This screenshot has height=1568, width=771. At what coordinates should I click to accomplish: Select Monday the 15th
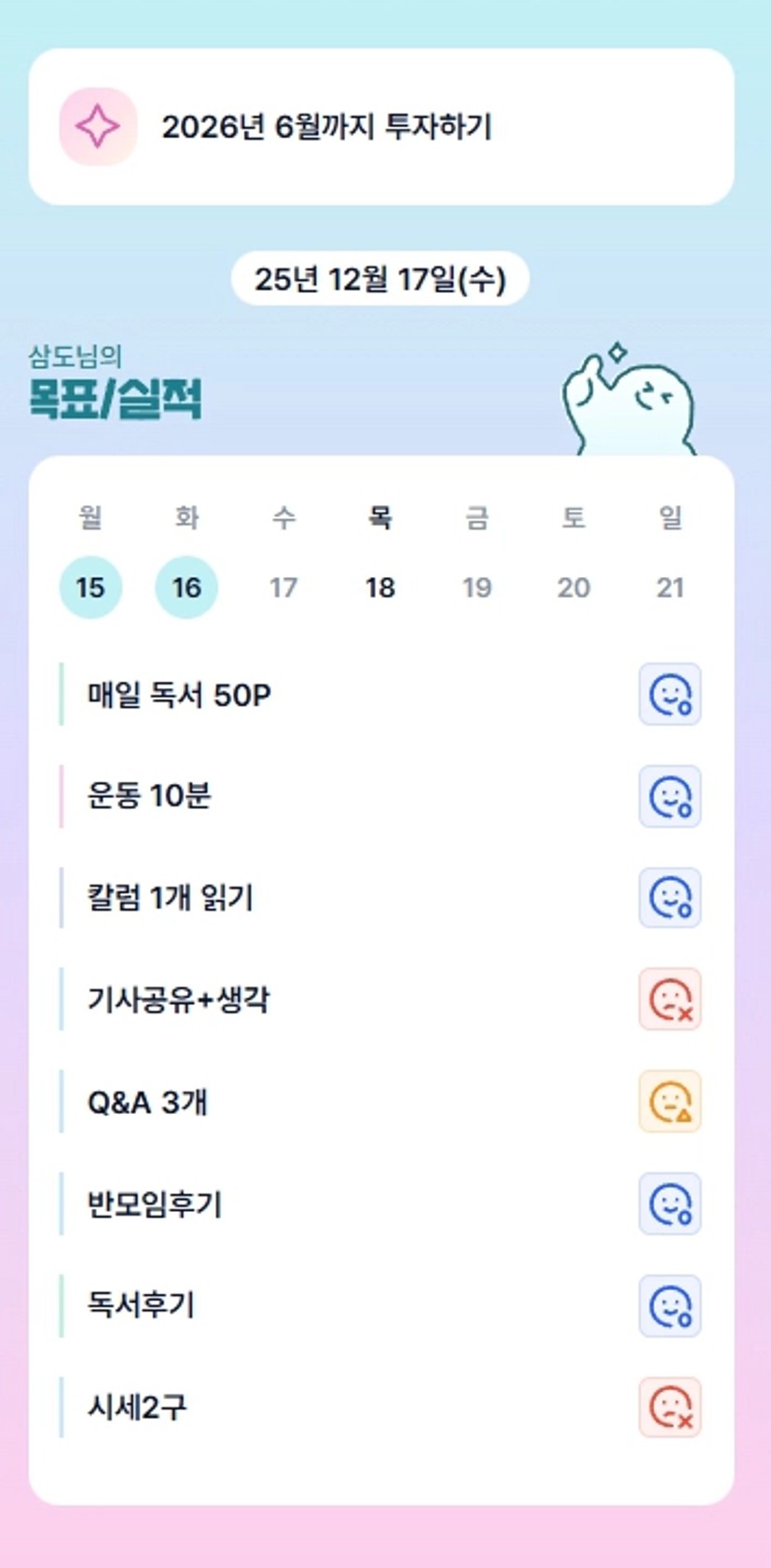[90, 587]
